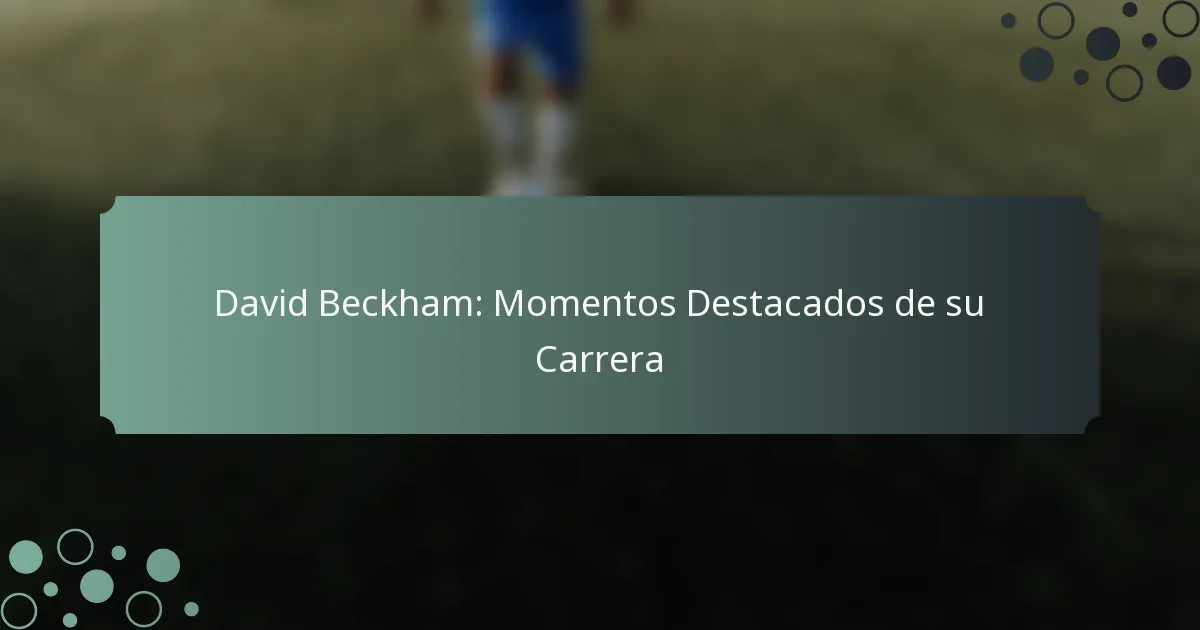Click the dark grass area below the banner
Image resolution: width=1200 pixels, height=630 pixels.
pyautogui.click(x=600, y=530)
